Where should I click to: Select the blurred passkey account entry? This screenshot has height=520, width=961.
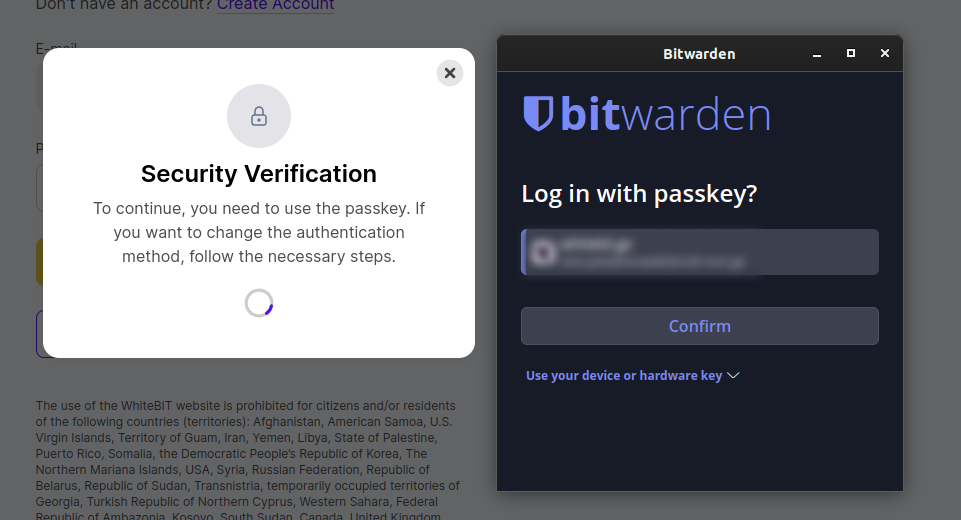click(x=700, y=252)
